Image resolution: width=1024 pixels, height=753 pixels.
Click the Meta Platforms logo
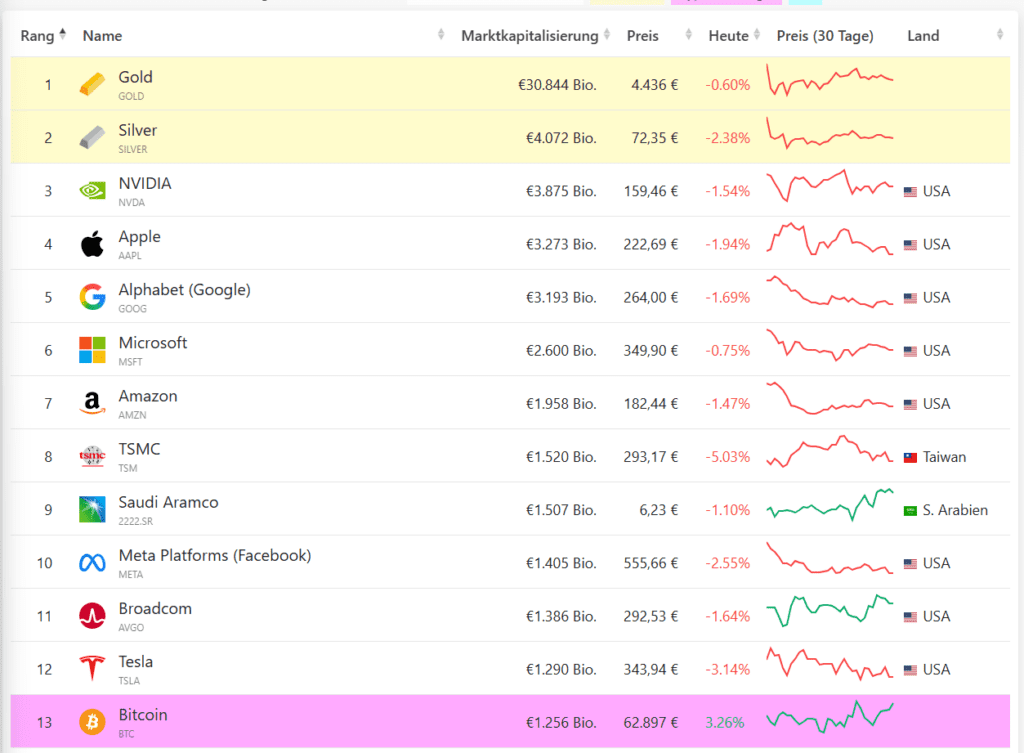click(92, 563)
